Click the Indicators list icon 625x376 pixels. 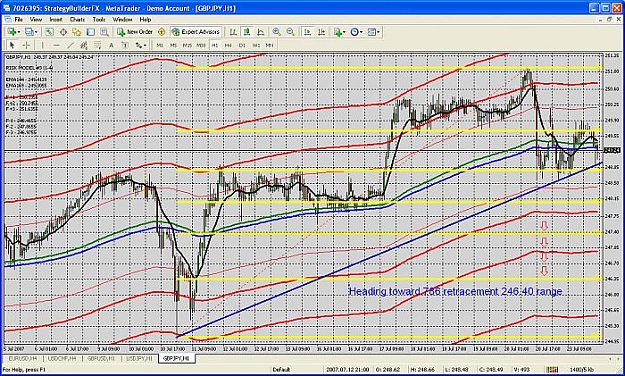pyautogui.click(x=338, y=32)
